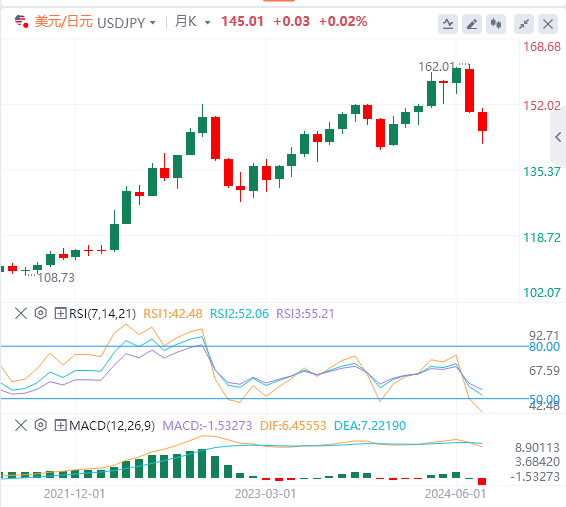Click the 2021-12-01 date axis label
The height and width of the screenshot is (507, 566).
point(74,494)
